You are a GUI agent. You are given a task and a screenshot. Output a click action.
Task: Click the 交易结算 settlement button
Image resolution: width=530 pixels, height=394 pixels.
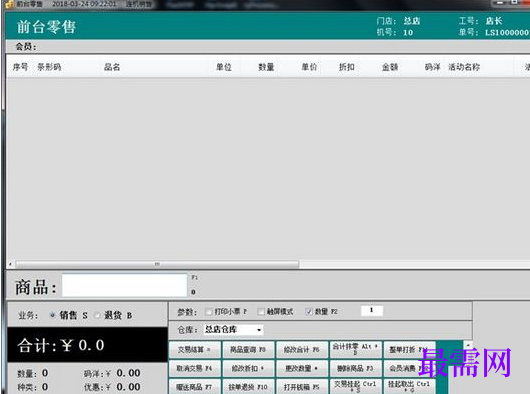click(x=195, y=350)
